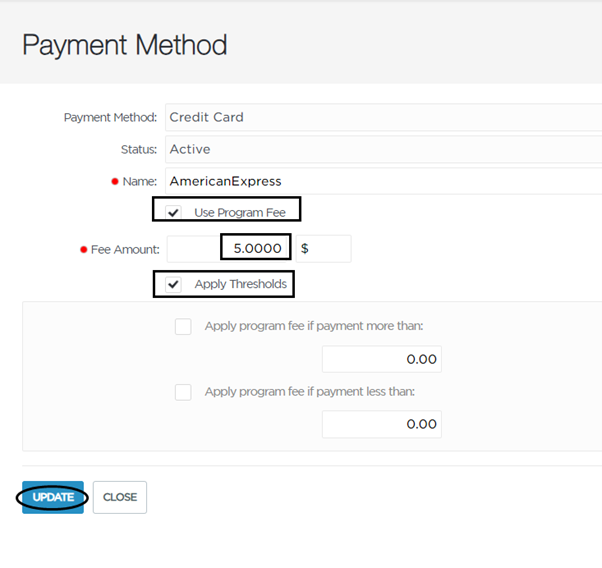
Task: Click the Payment Method page heading
Action: pos(125,45)
